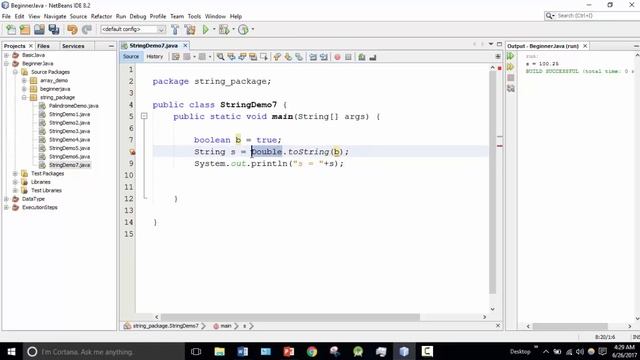
Task: Open Word from the taskbar
Action: [242, 351]
